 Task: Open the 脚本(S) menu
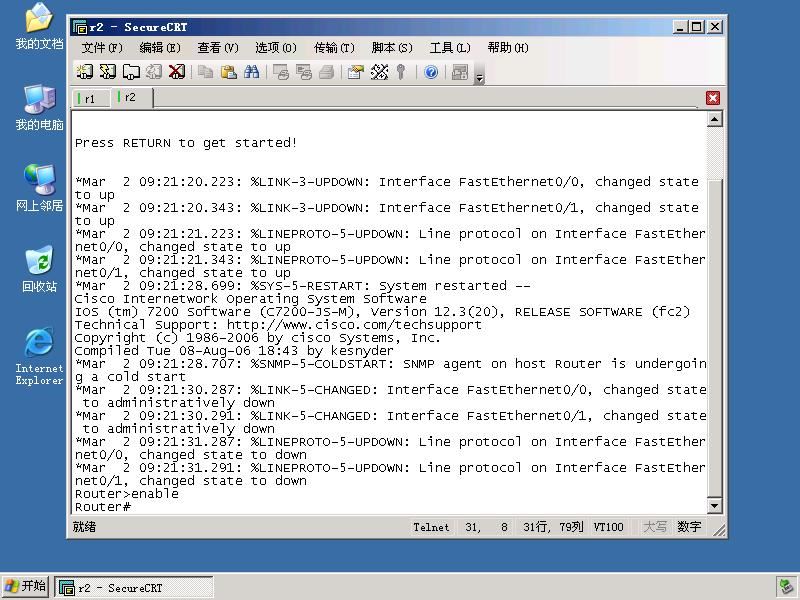coord(392,48)
